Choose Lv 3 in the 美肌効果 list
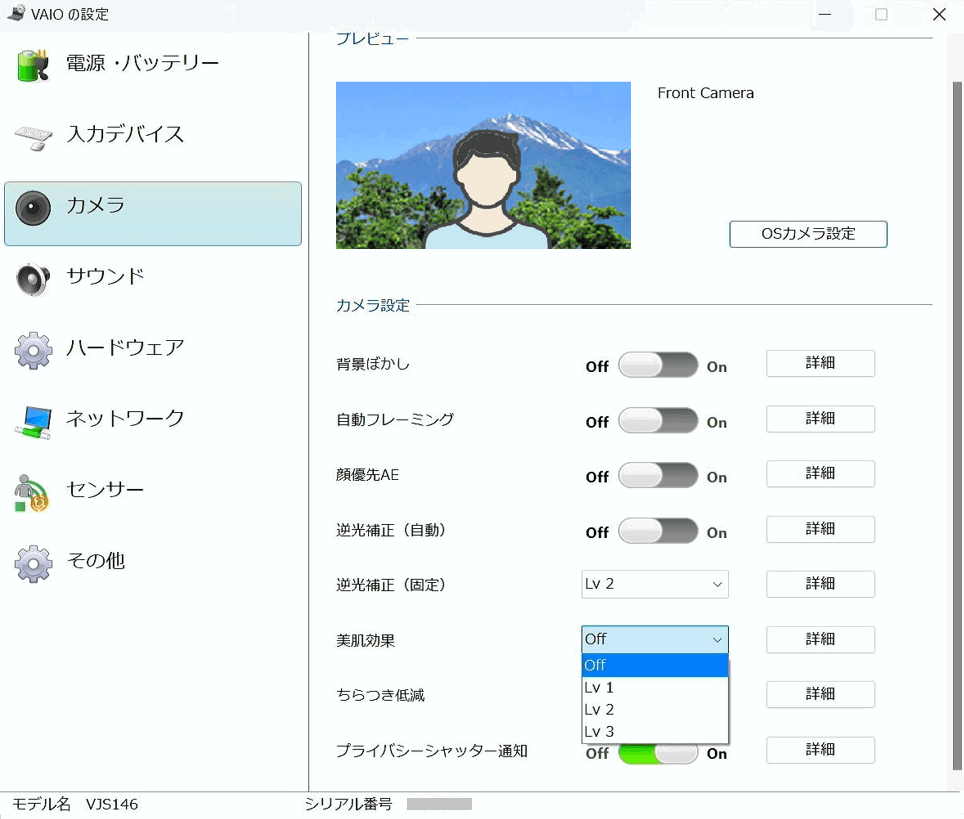 tap(655, 732)
